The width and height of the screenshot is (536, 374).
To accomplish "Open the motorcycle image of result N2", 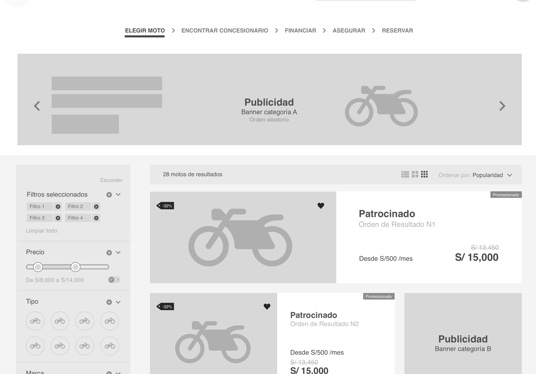I will click(x=213, y=333).
